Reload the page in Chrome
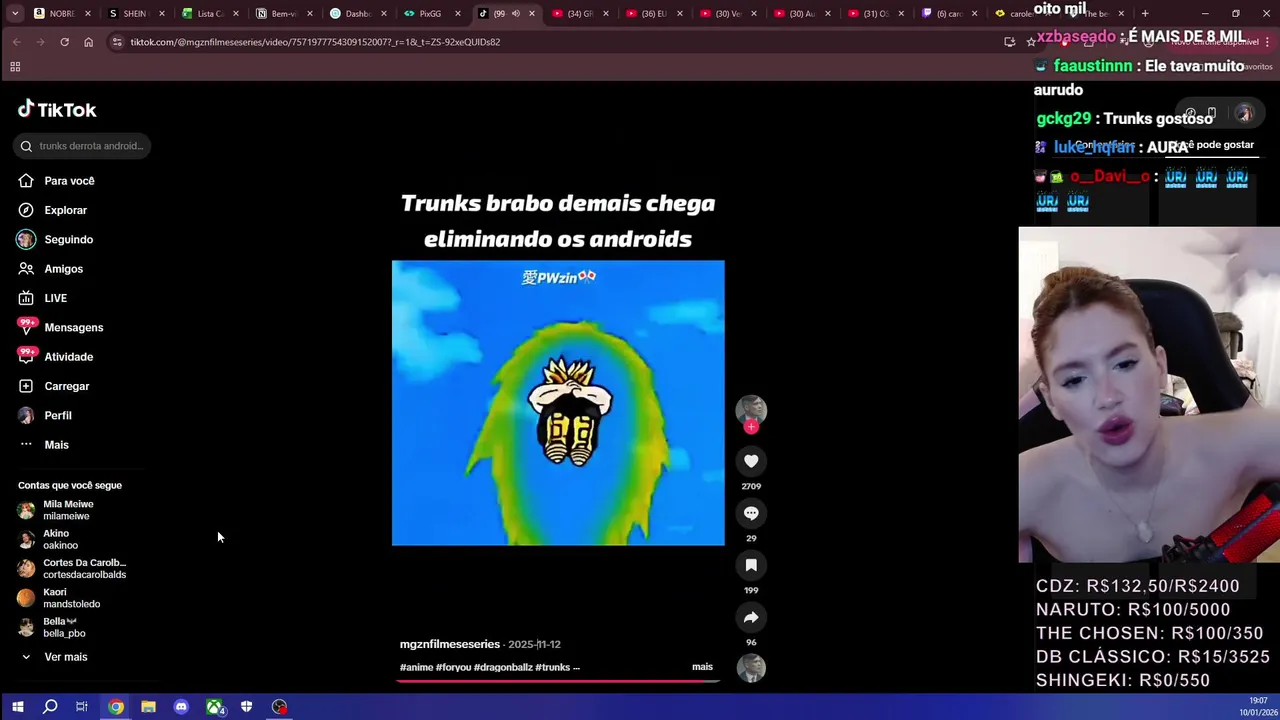Image resolution: width=1280 pixels, height=720 pixels. [64, 42]
